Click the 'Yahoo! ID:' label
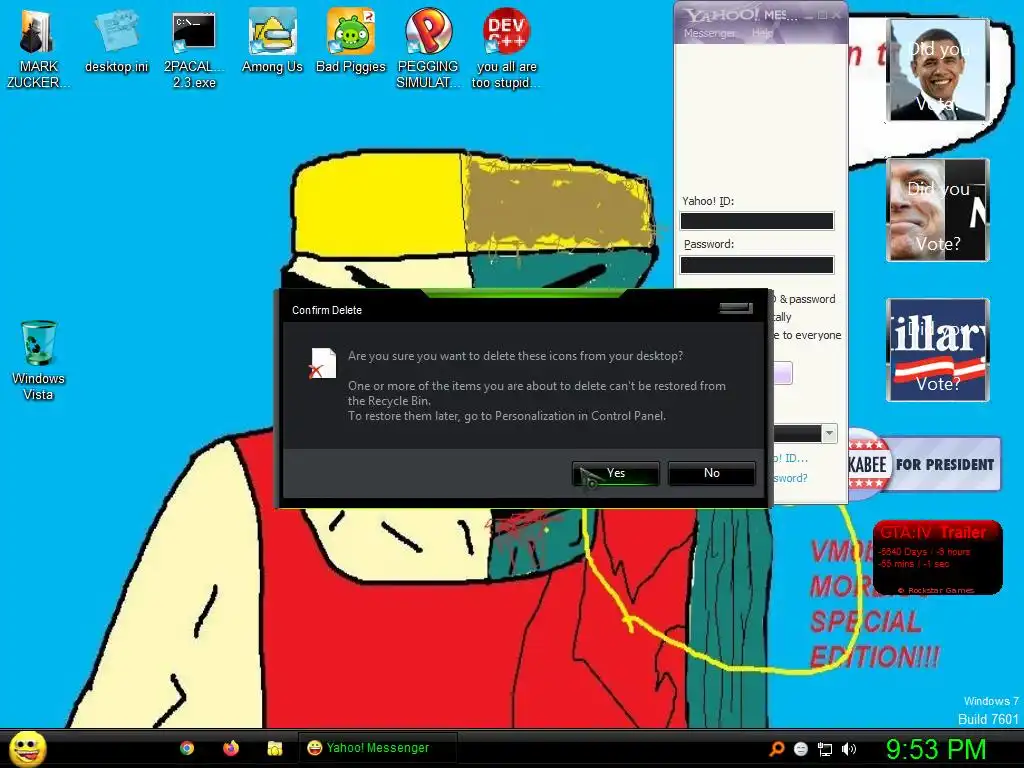Image resolution: width=1024 pixels, height=768 pixels. (708, 201)
